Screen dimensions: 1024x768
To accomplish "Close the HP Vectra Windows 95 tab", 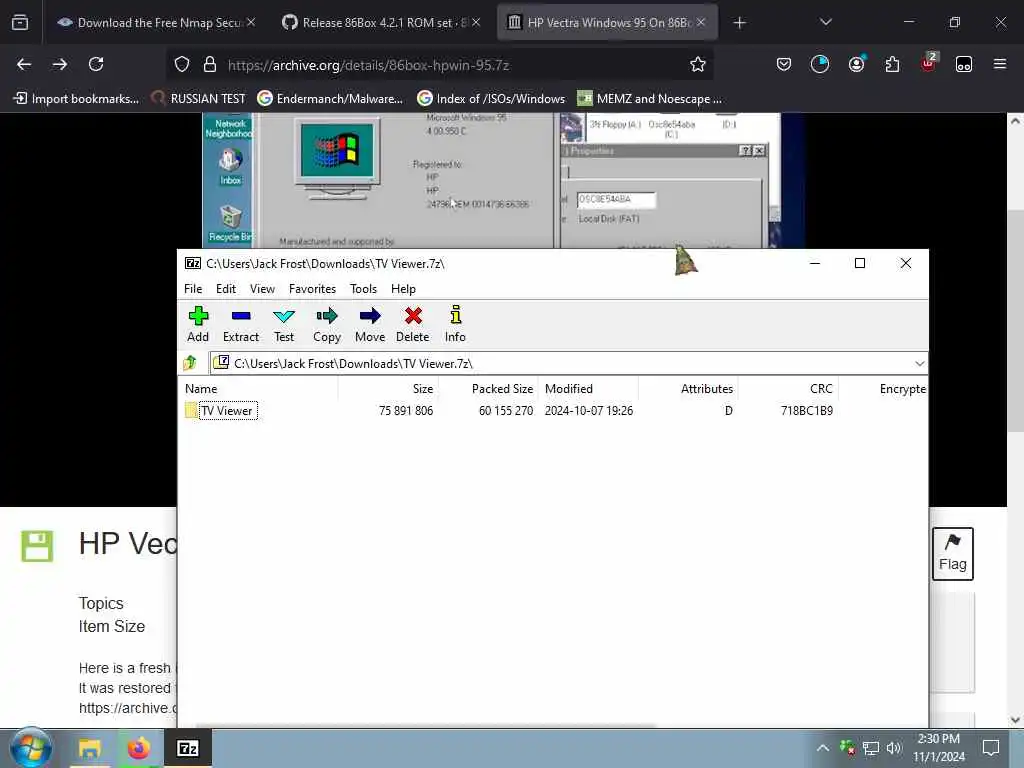I will click(701, 22).
